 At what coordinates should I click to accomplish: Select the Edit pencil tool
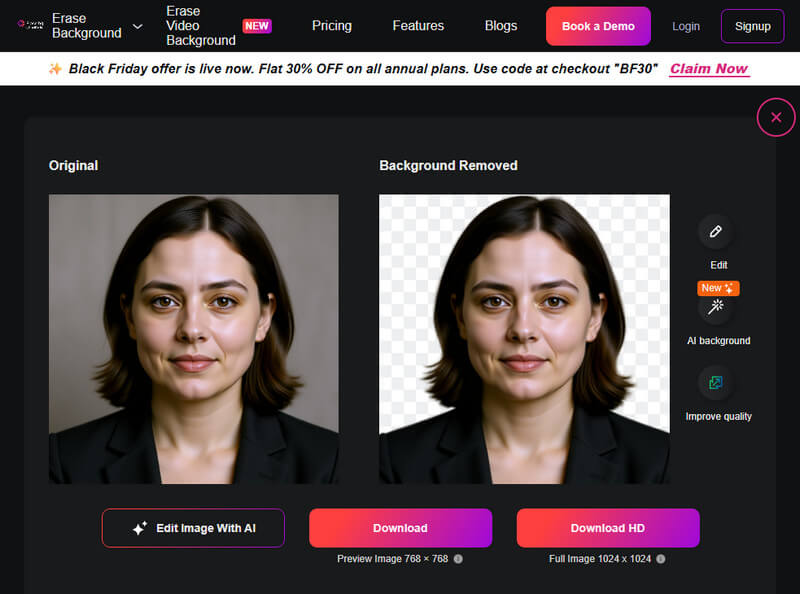pos(717,233)
